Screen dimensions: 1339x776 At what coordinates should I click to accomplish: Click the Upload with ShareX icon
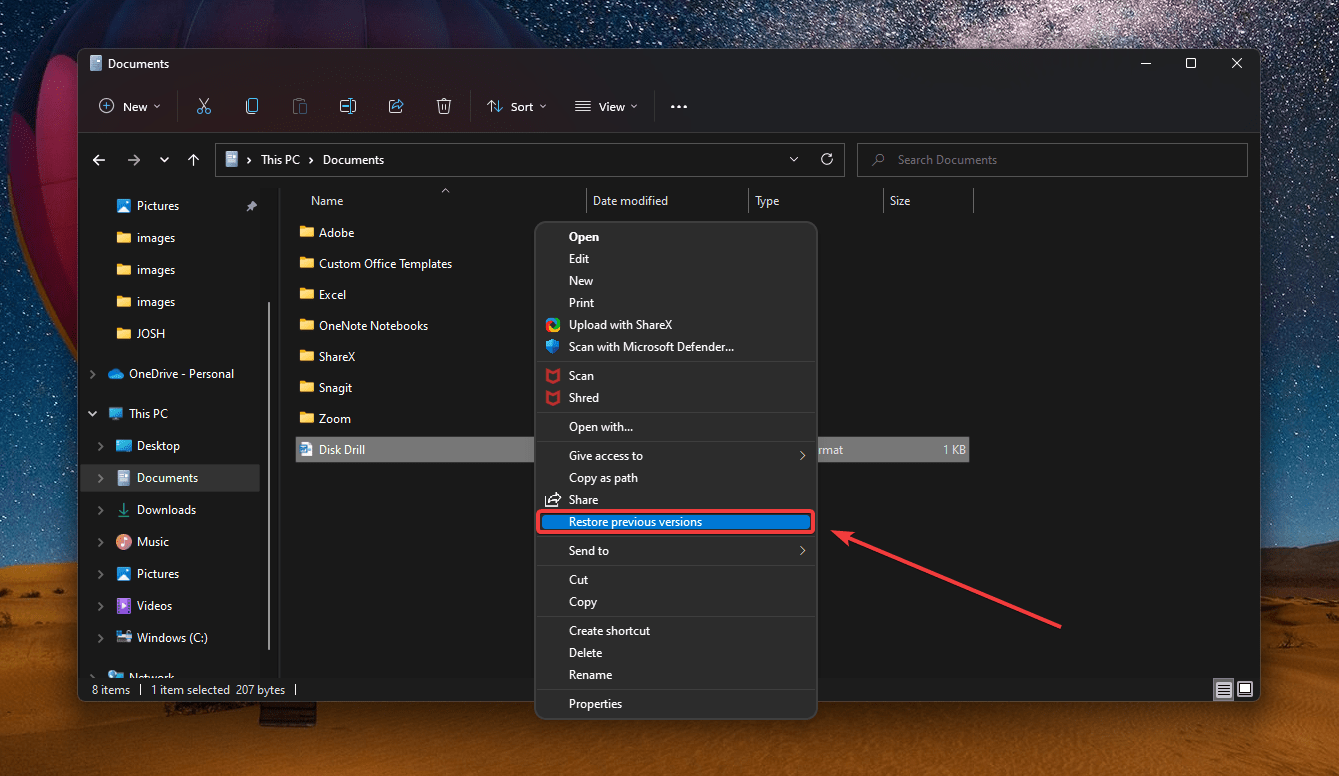[x=552, y=325]
